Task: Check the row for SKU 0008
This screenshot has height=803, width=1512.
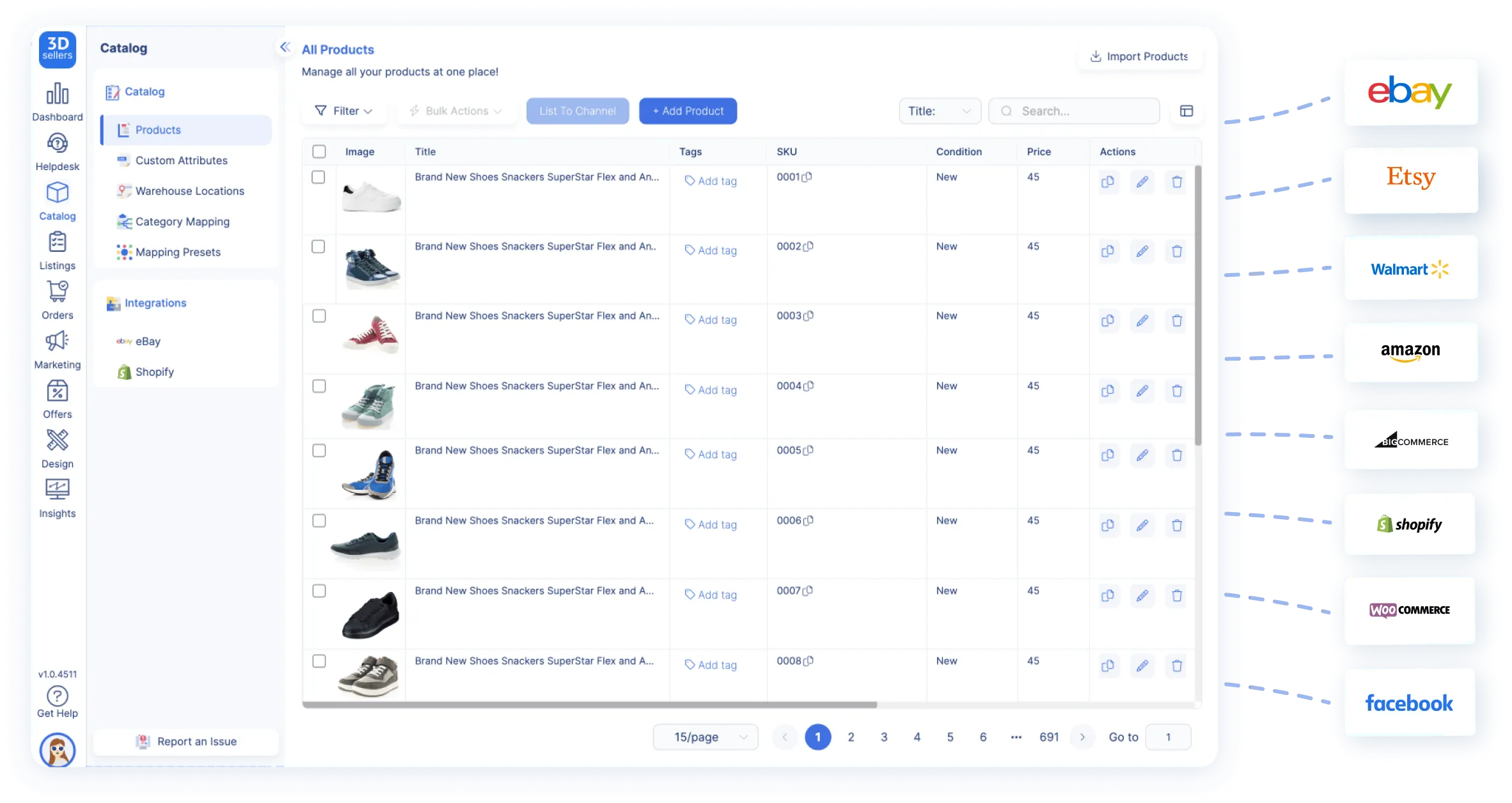Action: point(319,661)
